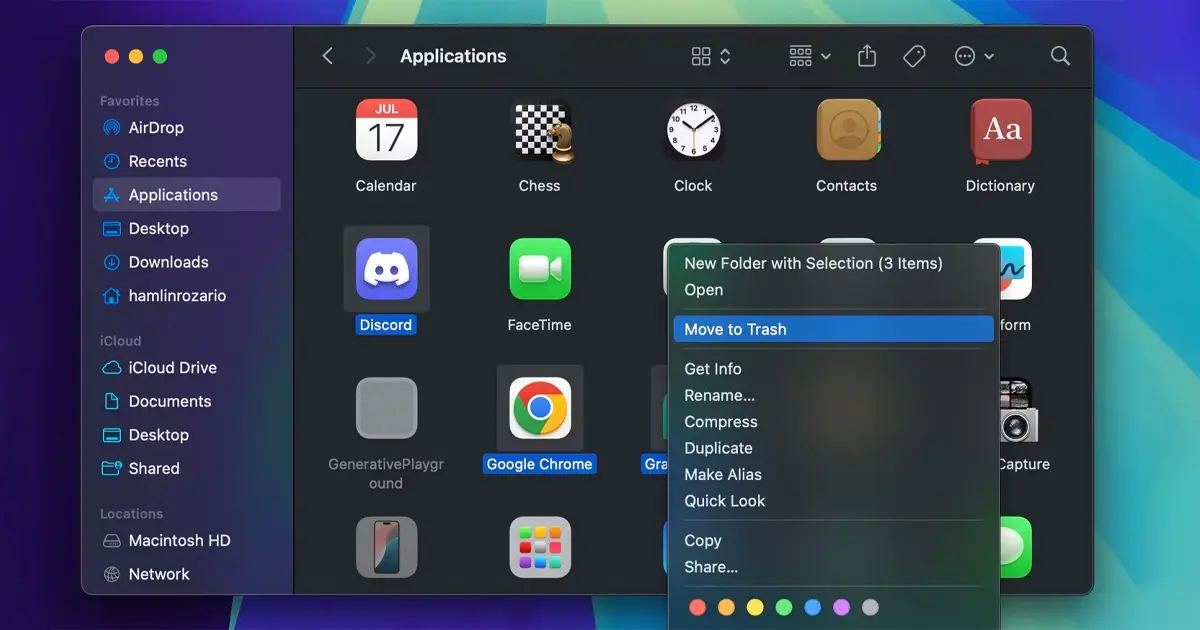Click the Finder search magnifier icon
The width and height of the screenshot is (1200, 630).
[x=1061, y=56]
